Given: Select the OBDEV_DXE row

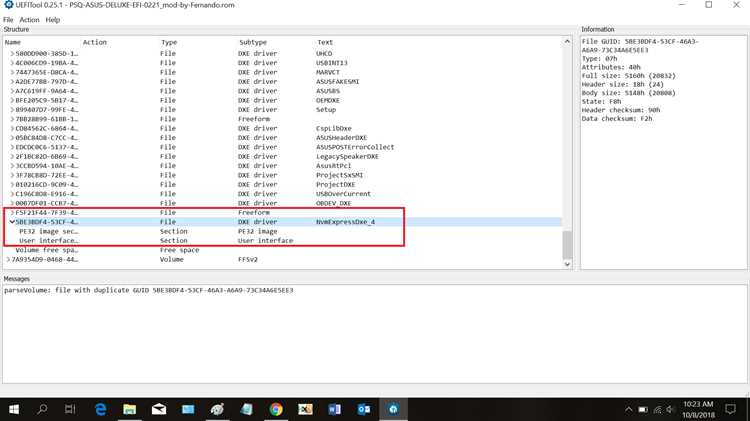Looking at the screenshot, I should tap(282, 203).
